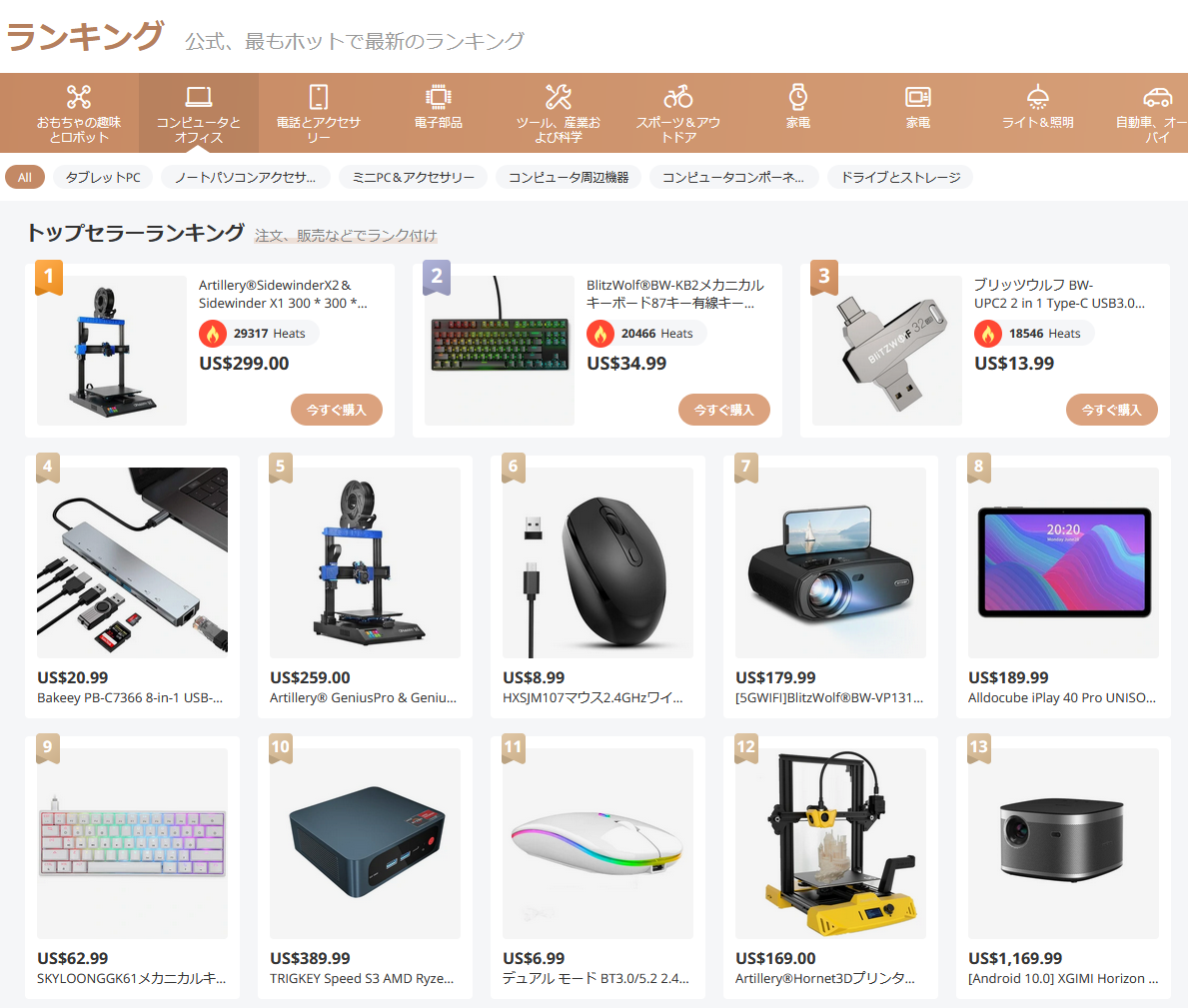Buy now the BlitzWolf BW-KB2 keyboard
Screen dimensions: 1188x1008
pos(724,410)
